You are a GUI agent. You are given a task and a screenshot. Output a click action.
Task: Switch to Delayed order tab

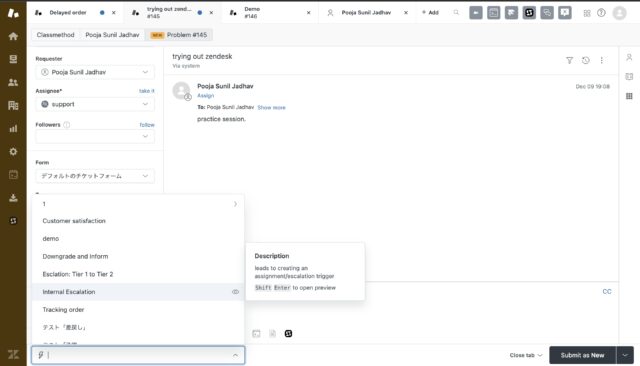pyautogui.click(x=68, y=13)
